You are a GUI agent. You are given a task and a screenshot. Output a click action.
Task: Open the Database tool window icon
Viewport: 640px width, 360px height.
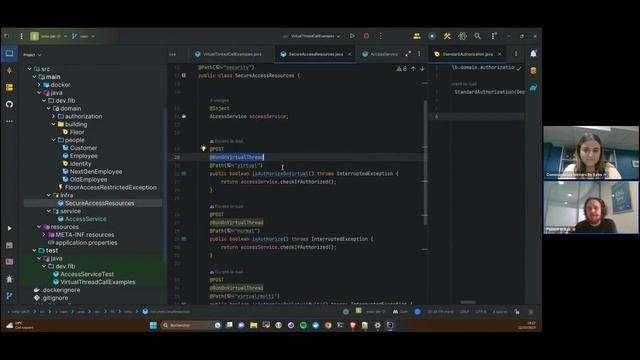(x=533, y=71)
